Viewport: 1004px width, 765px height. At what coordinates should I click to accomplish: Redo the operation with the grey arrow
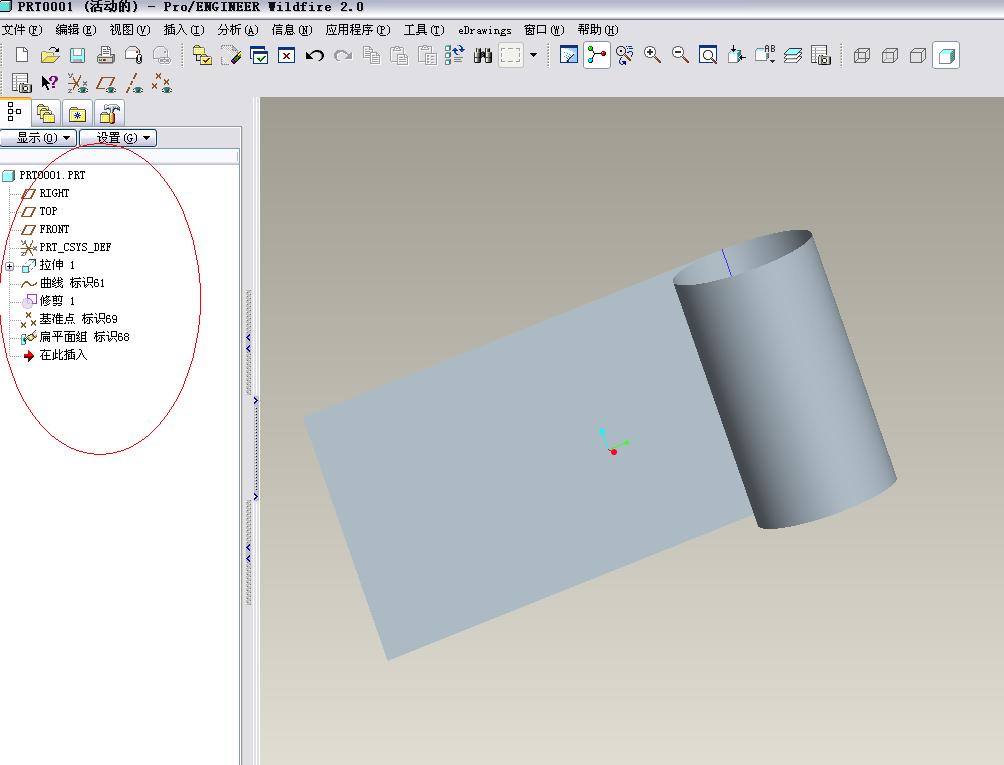click(x=343, y=55)
